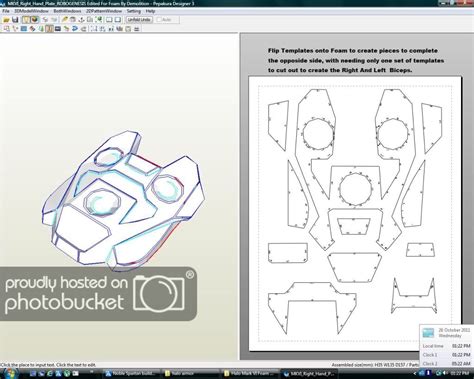This screenshot has height=379, width=474.
Task: Open the File menu
Action: tap(6, 11)
